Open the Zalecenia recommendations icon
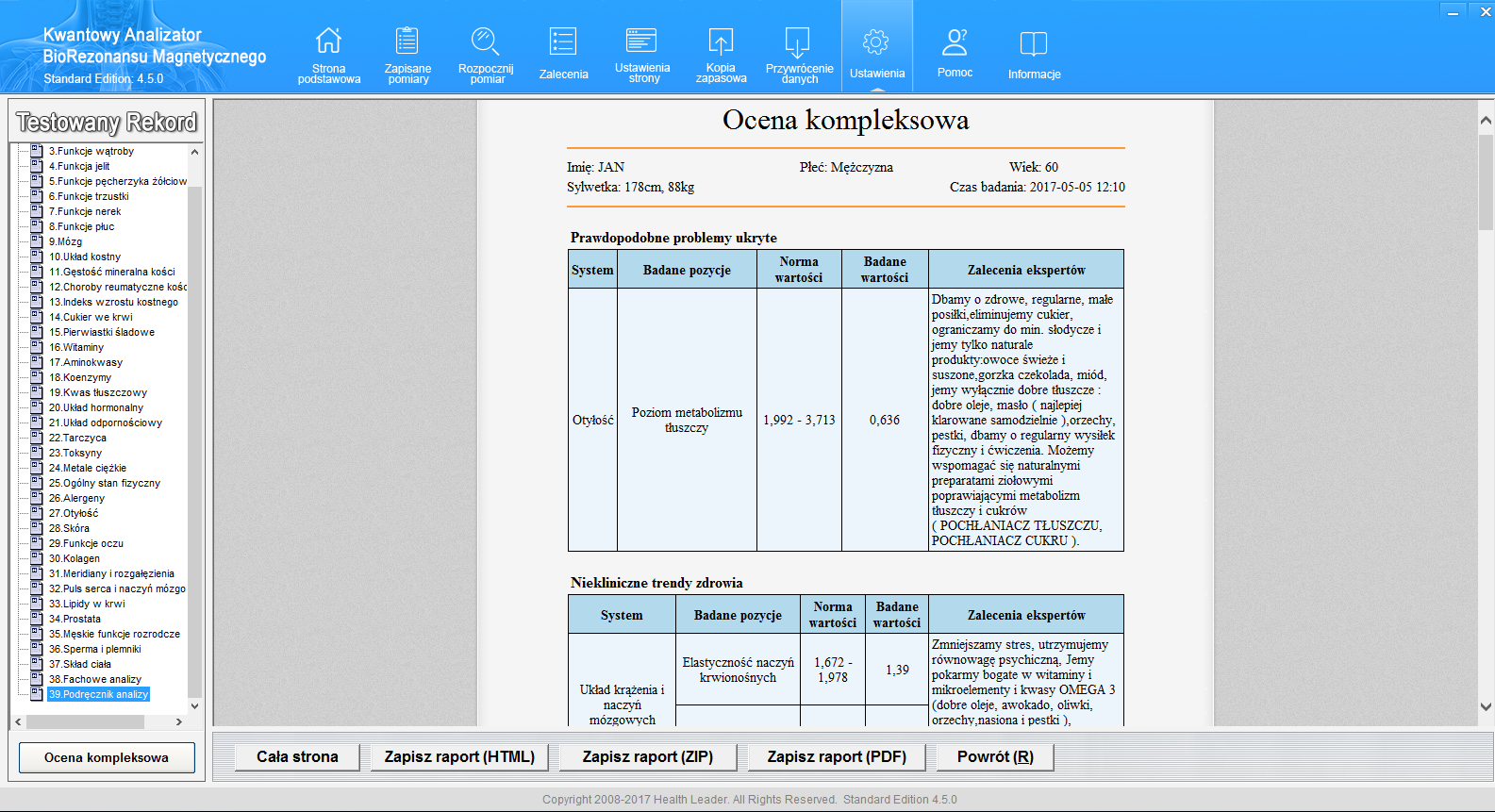 click(563, 55)
